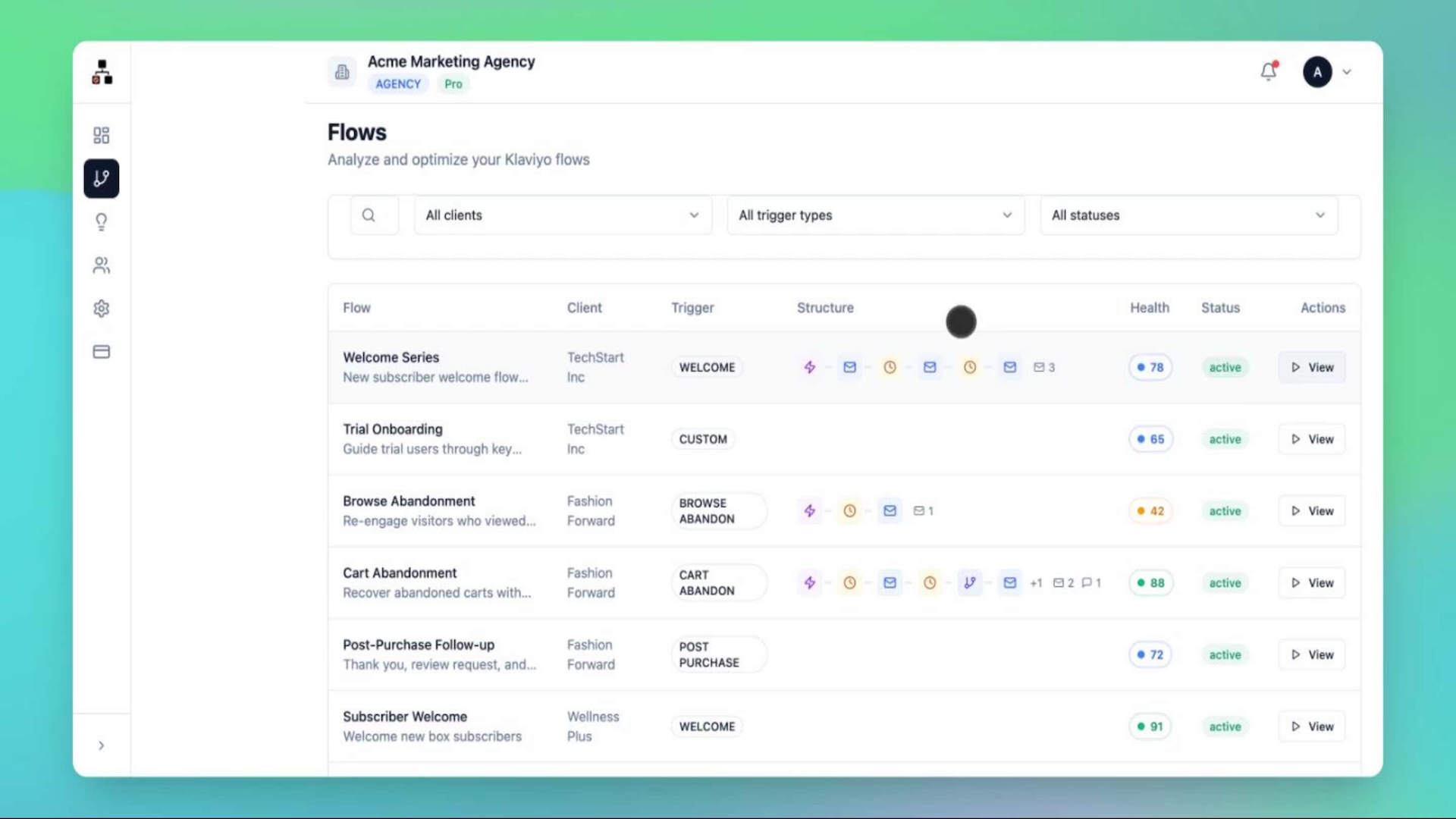Open the clients people icon in sidebar

click(101, 265)
